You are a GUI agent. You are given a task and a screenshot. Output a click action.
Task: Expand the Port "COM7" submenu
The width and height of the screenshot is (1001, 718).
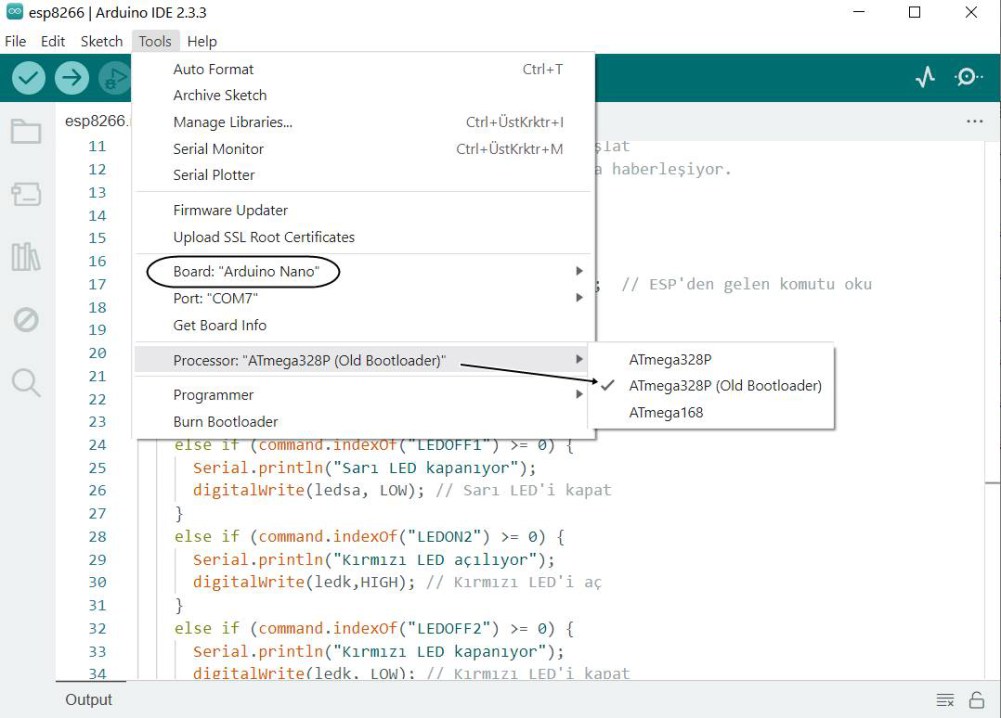365,298
